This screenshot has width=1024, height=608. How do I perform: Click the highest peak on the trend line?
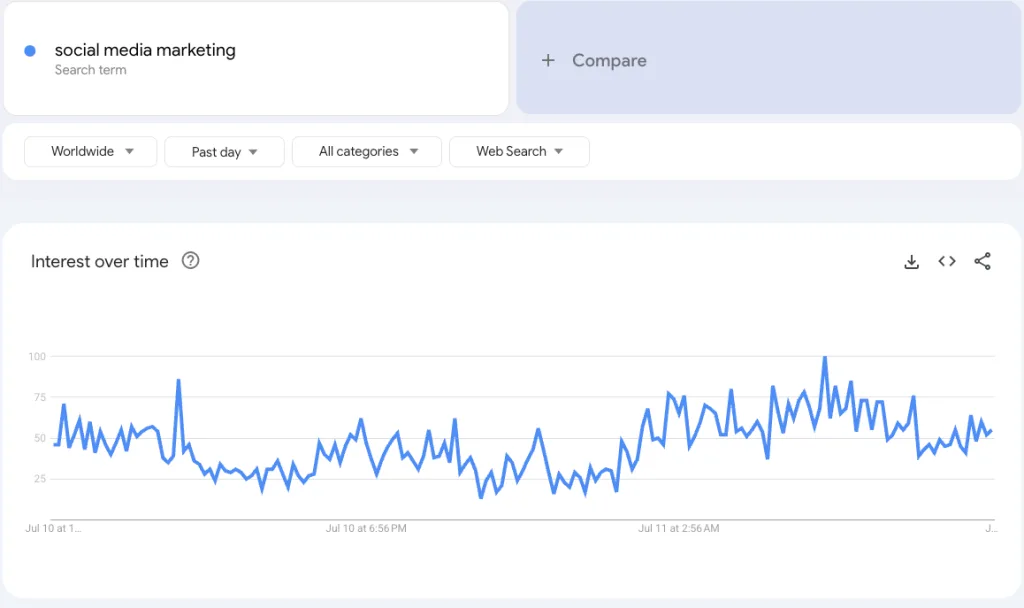[825, 358]
